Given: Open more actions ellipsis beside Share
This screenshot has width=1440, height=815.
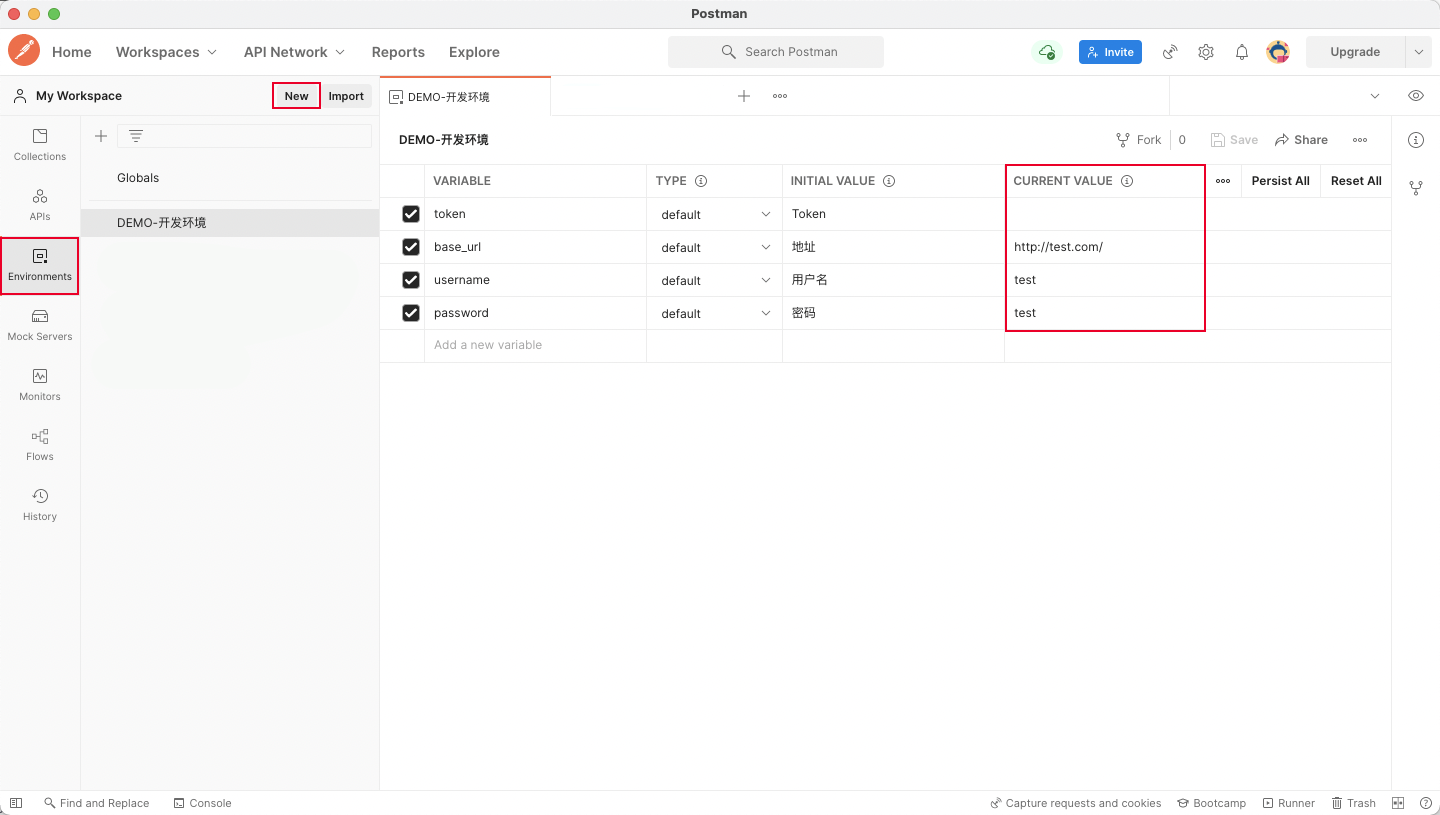Looking at the screenshot, I should click(1360, 140).
